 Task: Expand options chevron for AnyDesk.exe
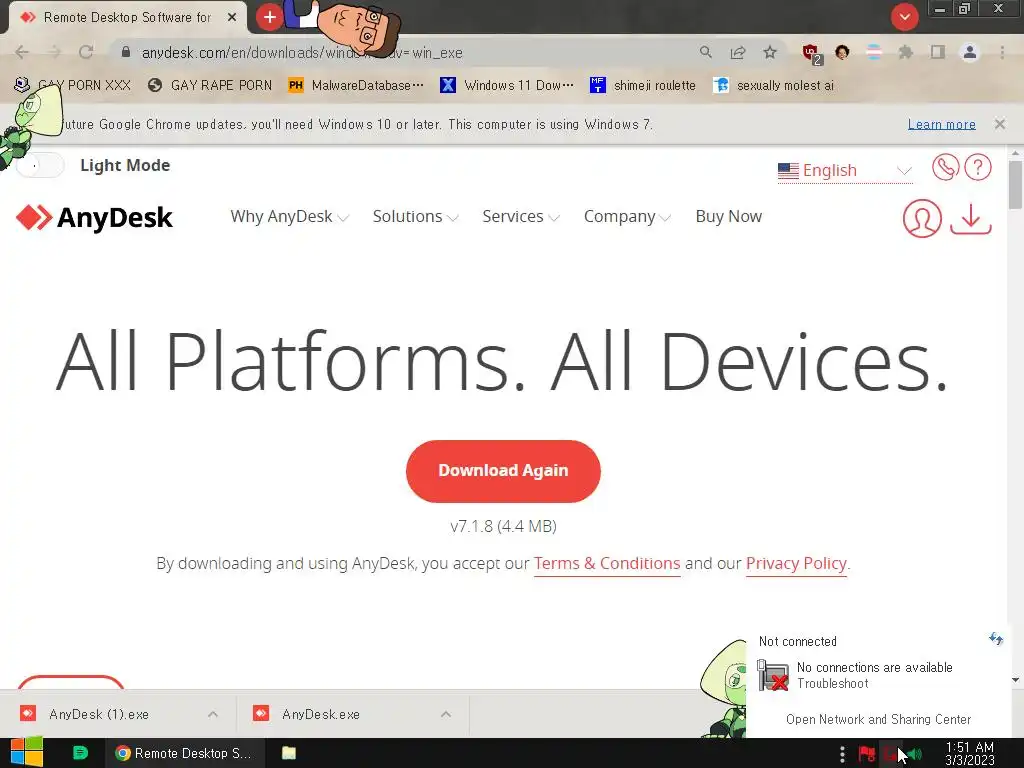(446, 714)
